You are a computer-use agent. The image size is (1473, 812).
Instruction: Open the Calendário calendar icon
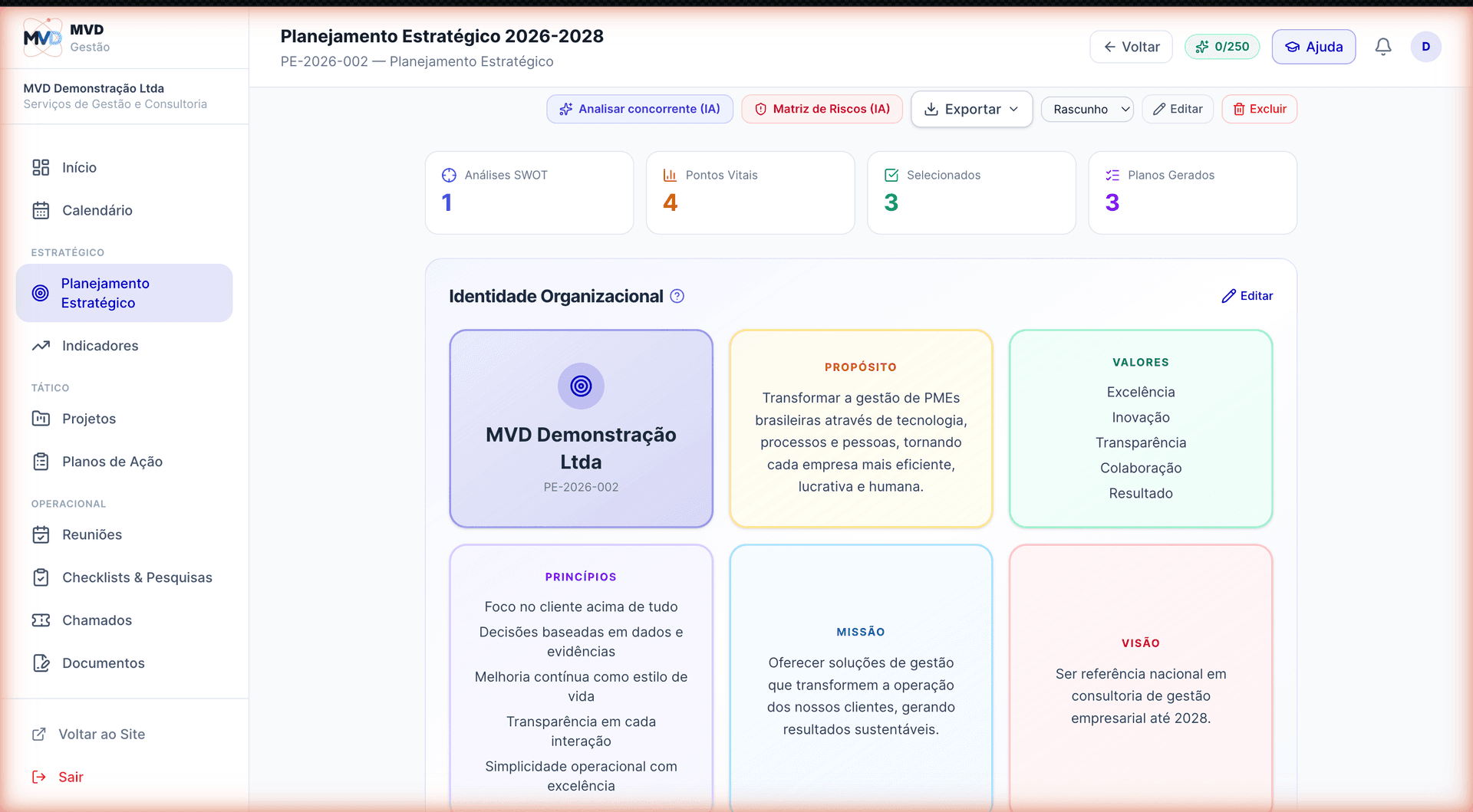[41, 210]
